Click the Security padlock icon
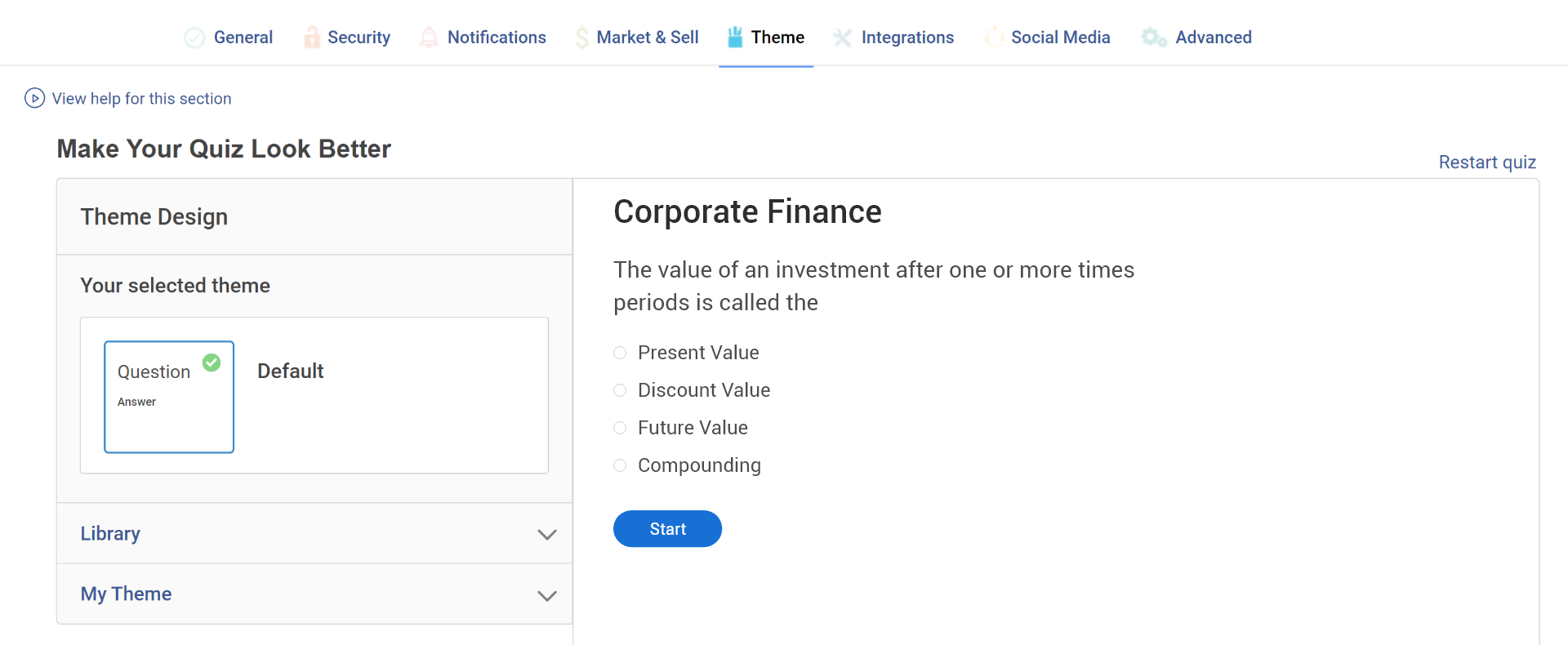This screenshot has width=1568, height=645. (312, 38)
